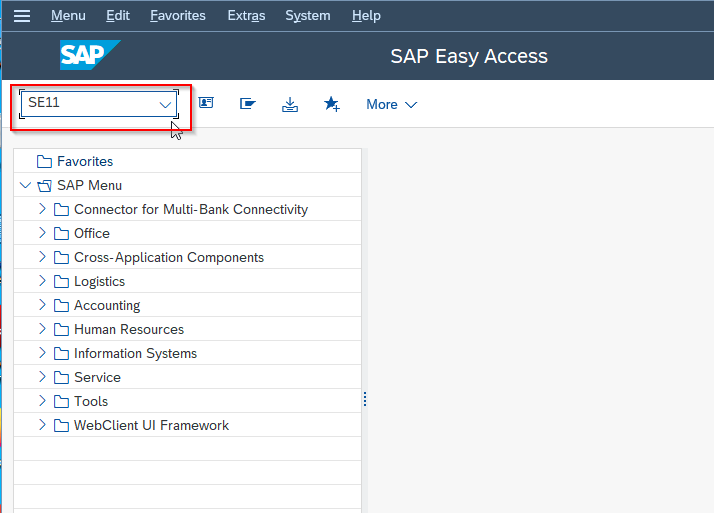Open the Extras menu
The height and width of the screenshot is (513, 714).
pos(246,15)
